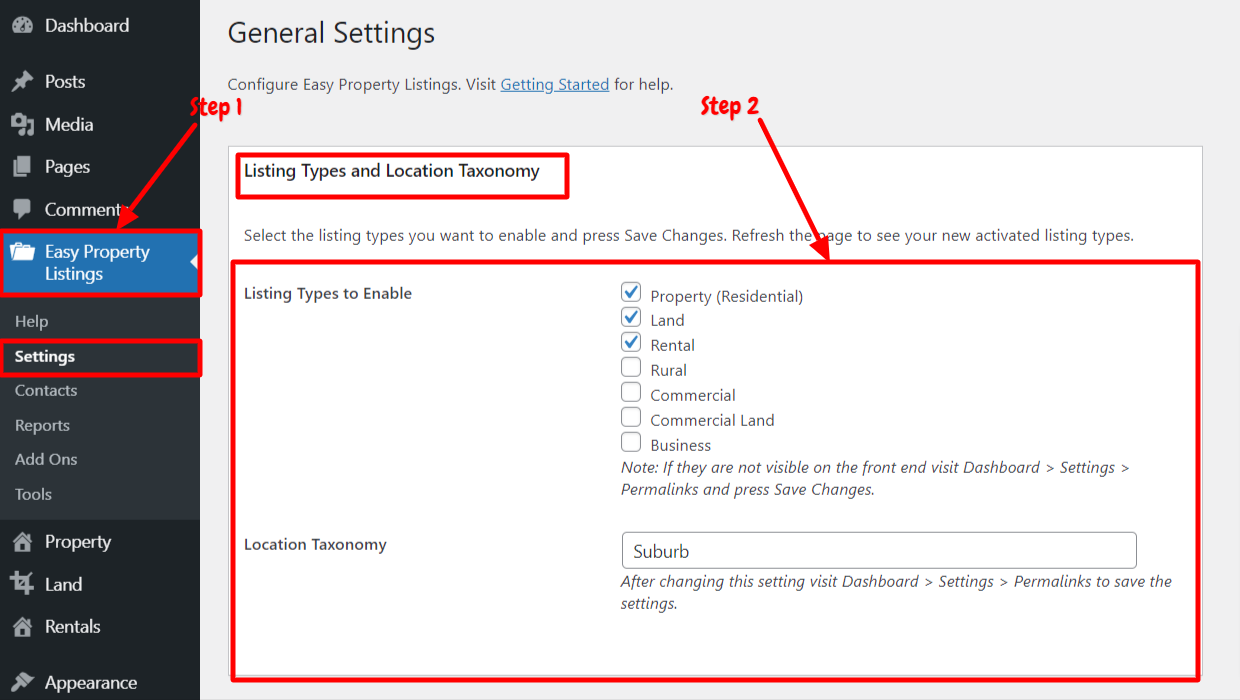Click the Pages icon in sidebar

click(22, 167)
